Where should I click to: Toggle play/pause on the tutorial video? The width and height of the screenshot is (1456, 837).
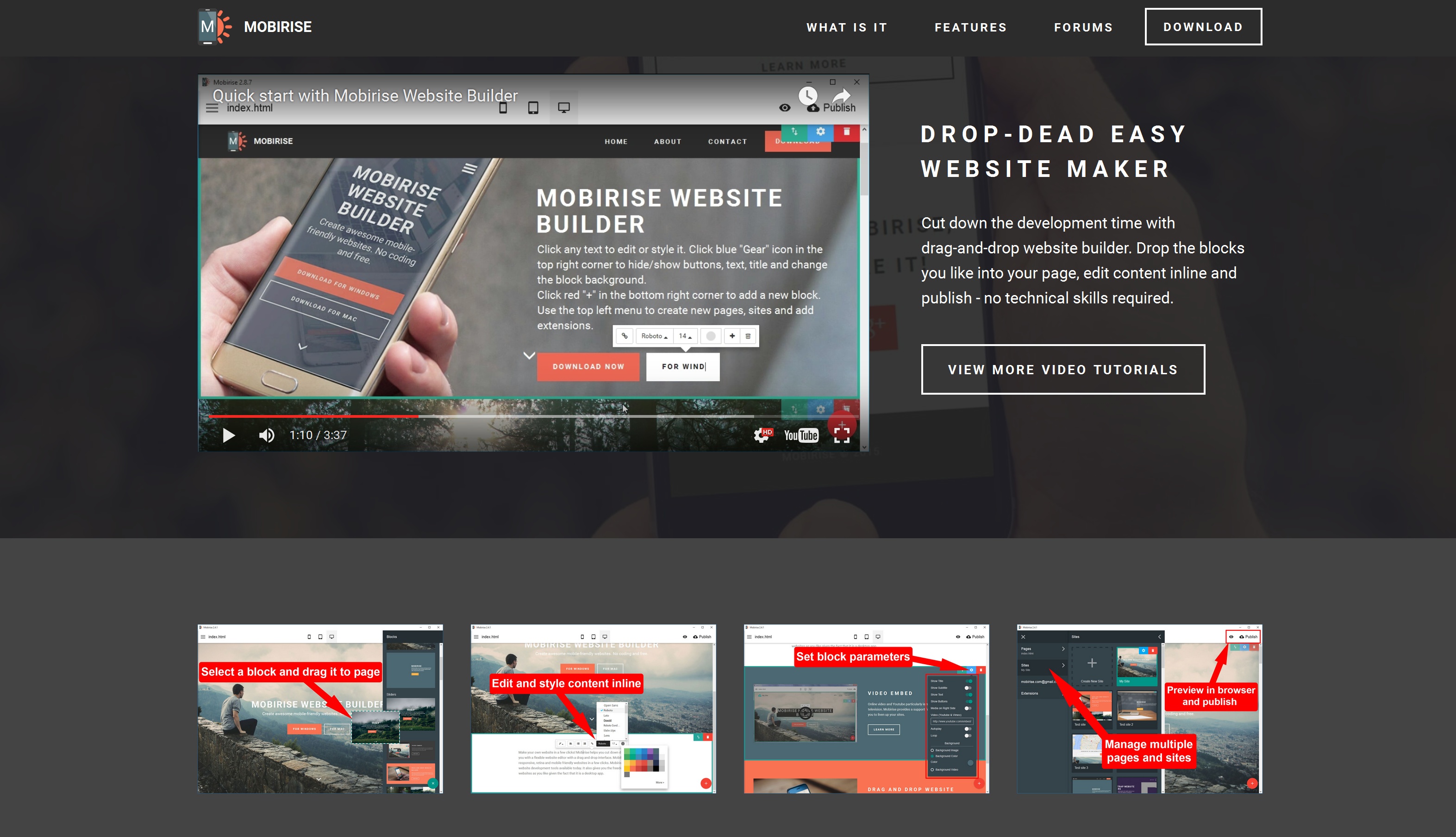(x=228, y=435)
